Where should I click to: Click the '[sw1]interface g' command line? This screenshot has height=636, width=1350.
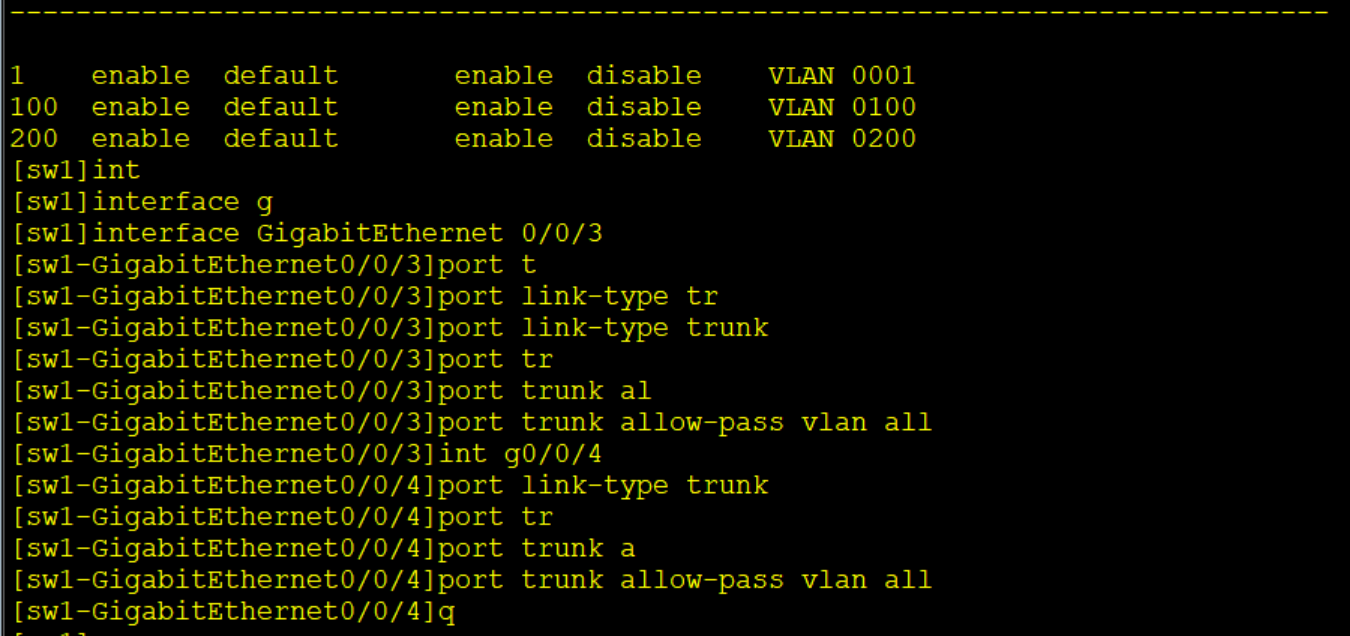(141, 202)
